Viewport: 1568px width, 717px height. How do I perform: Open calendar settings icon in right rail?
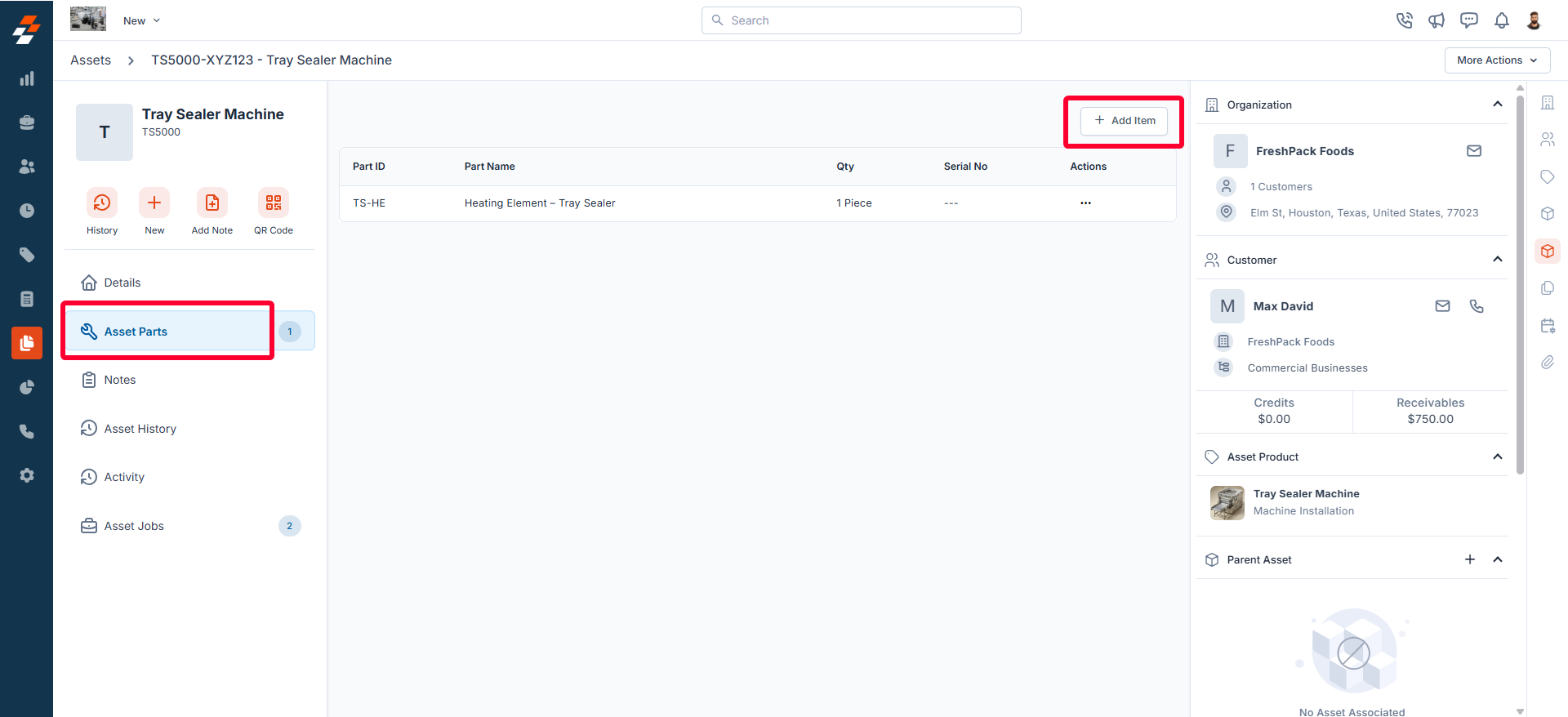(1548, 326)
